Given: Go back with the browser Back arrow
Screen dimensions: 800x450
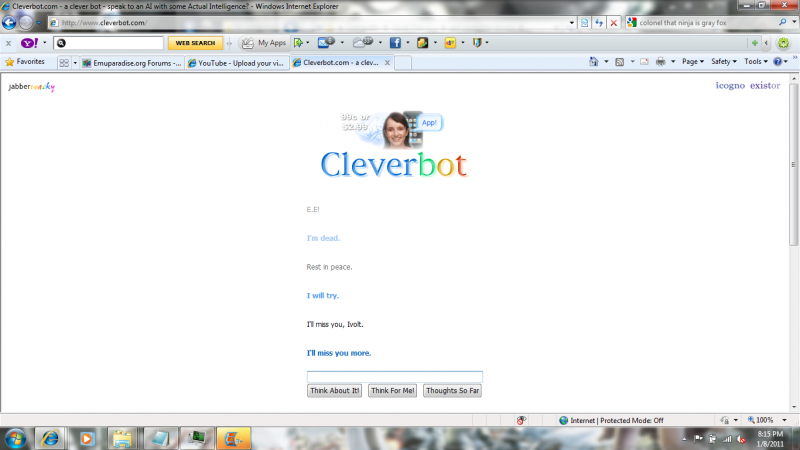Looking at the screenshot, I should coord(9,22).
